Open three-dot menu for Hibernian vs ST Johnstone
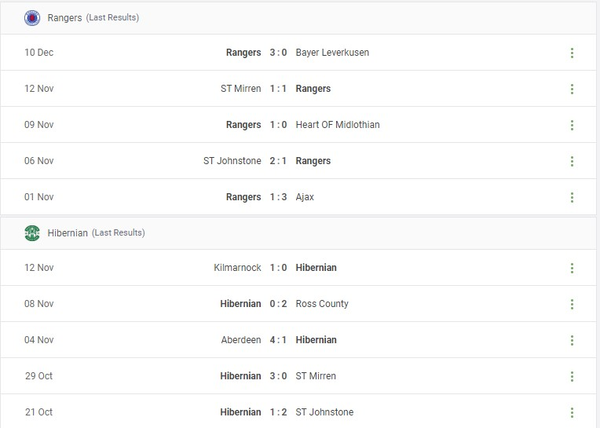This screenshot has height=428, width=600. [572, 412]
